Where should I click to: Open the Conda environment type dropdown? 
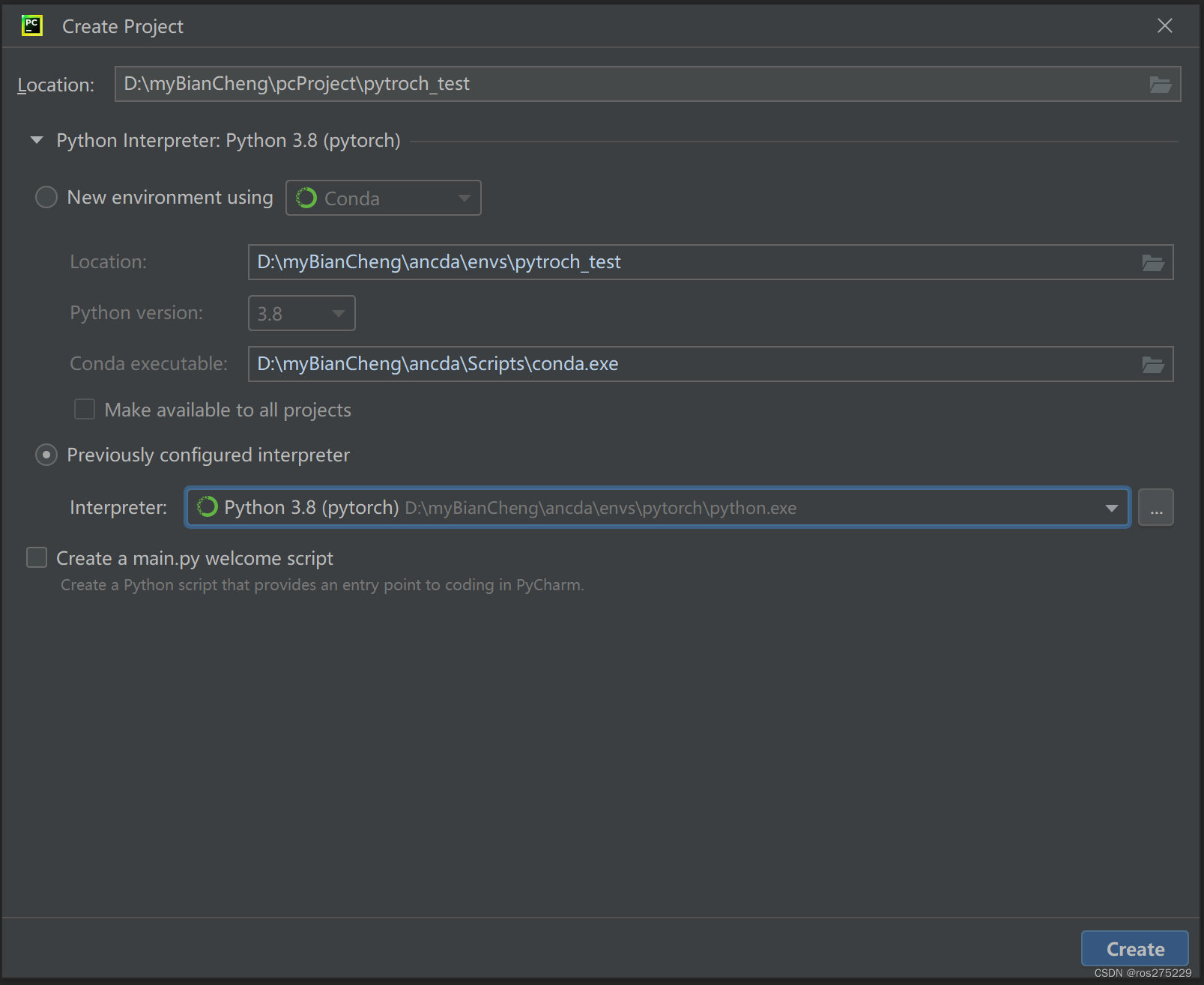(463, 198)
